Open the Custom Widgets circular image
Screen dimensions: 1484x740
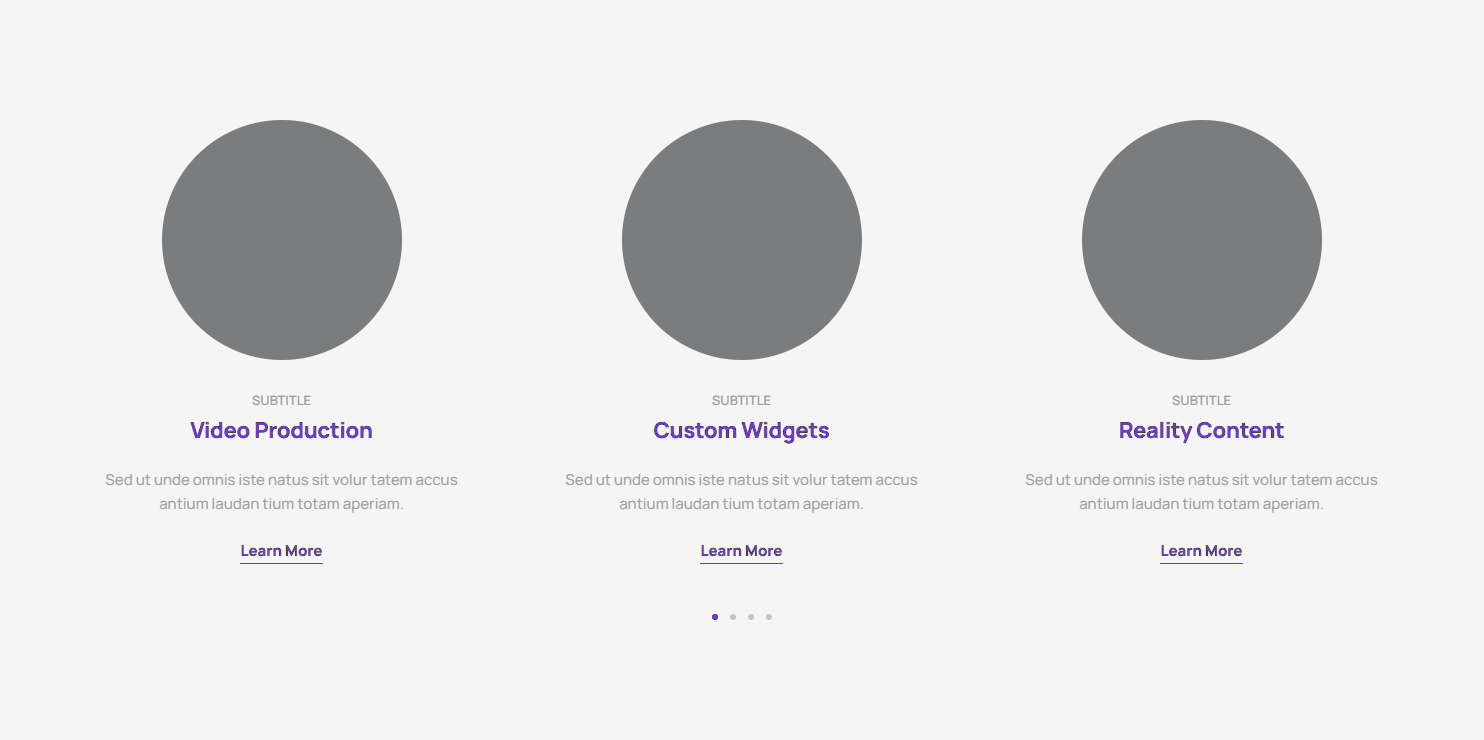(742, 240)
